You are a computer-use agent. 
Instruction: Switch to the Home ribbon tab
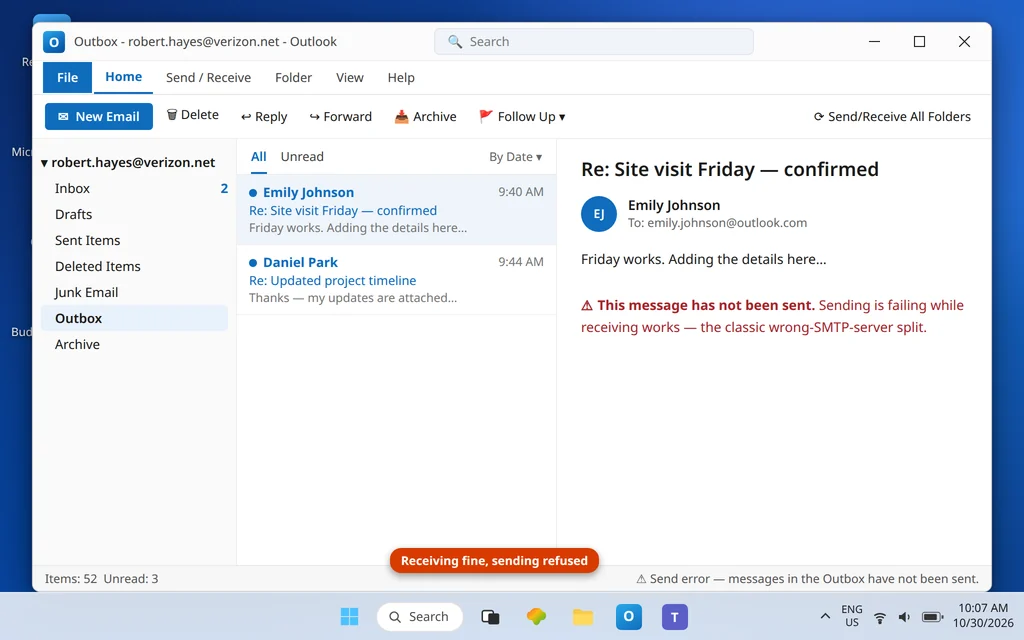coord(123,77)
